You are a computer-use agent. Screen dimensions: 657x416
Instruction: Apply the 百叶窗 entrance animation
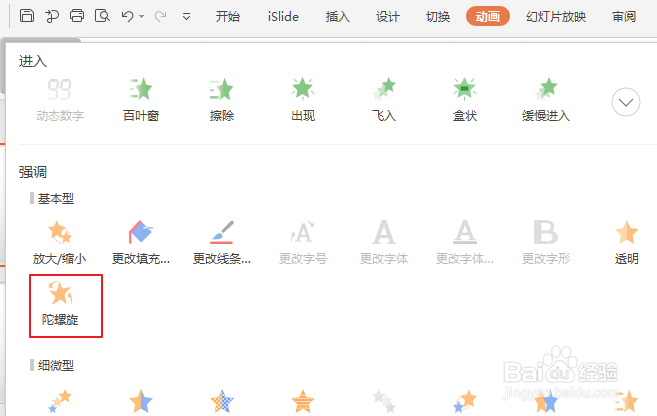(x=141, y=100)
